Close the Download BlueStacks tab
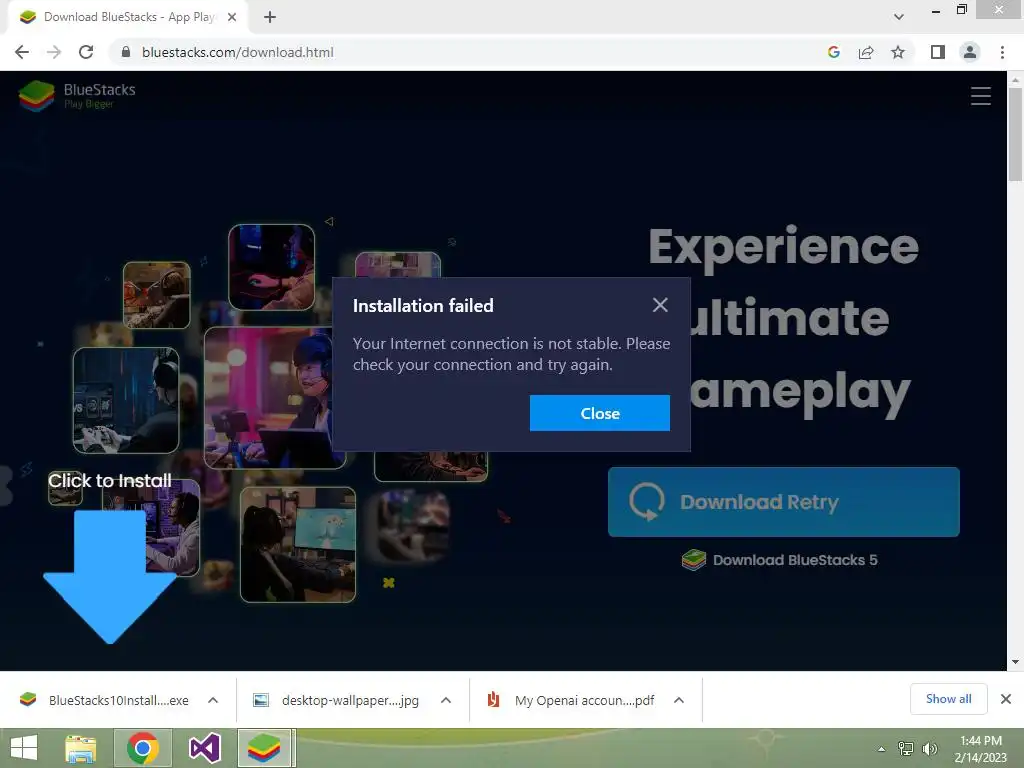 (x=232, y=17)
